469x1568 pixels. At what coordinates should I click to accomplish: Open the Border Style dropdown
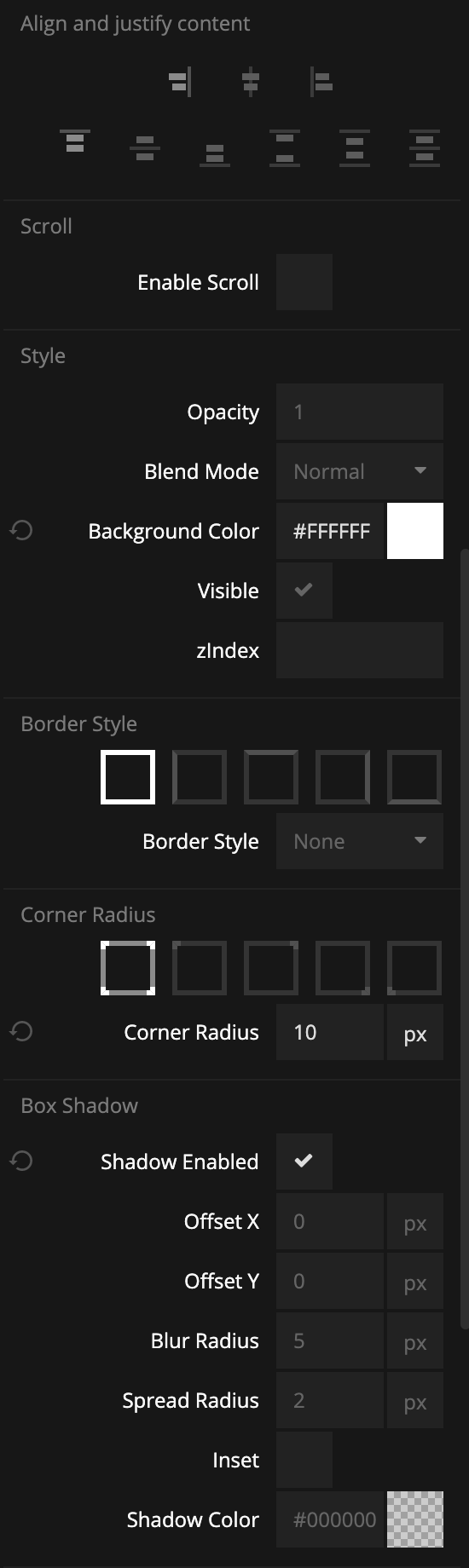(360, 841)
